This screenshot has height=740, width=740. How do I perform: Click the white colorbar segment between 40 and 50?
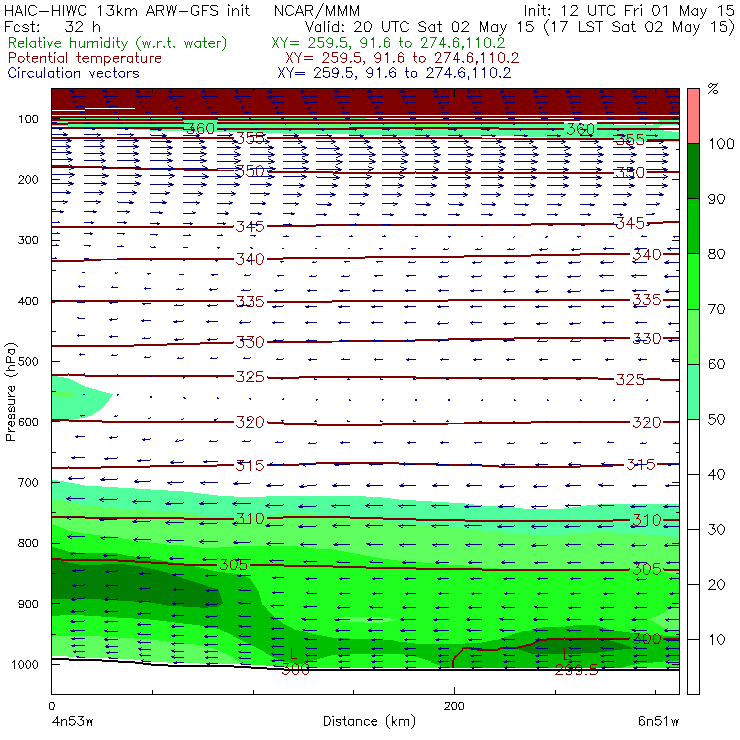coord(693,446)
